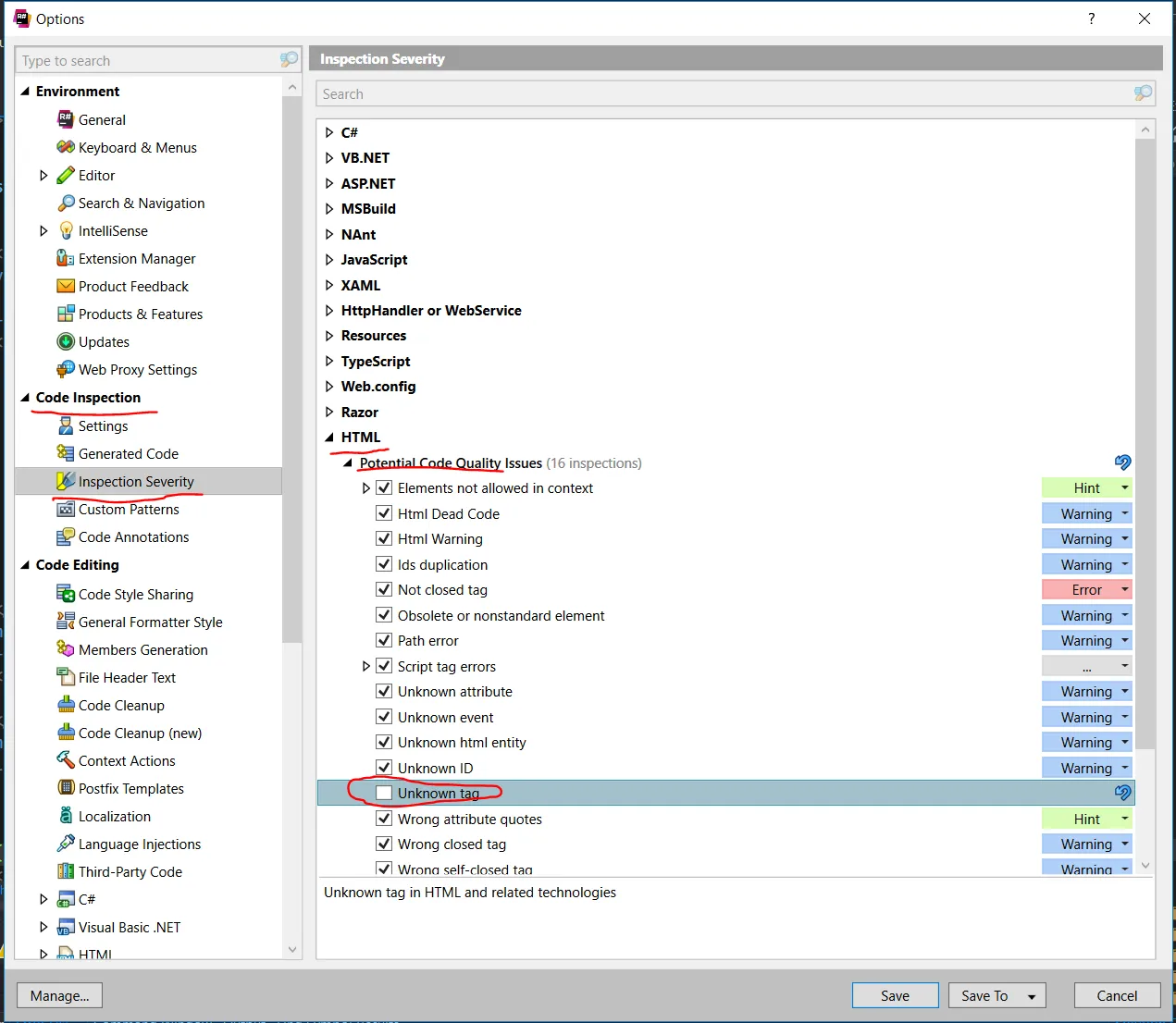Open Search & Navigation magnifier icon
The height and width of the screenshot is (1023, 1176).
click(x=66, y=203)
